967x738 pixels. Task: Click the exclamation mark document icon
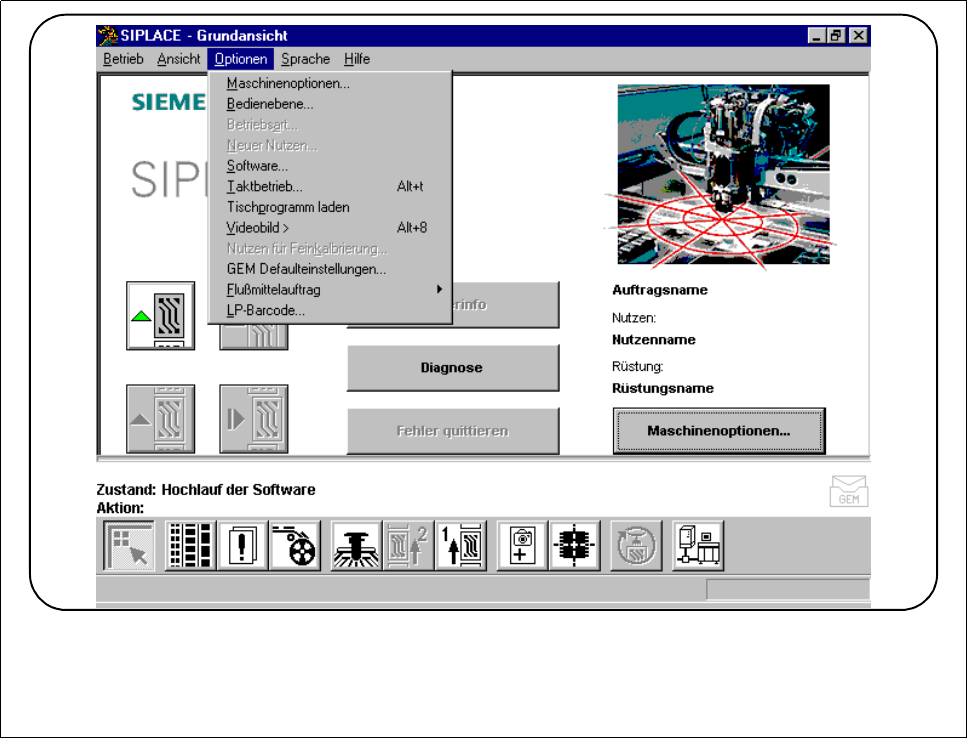[242, 546]
